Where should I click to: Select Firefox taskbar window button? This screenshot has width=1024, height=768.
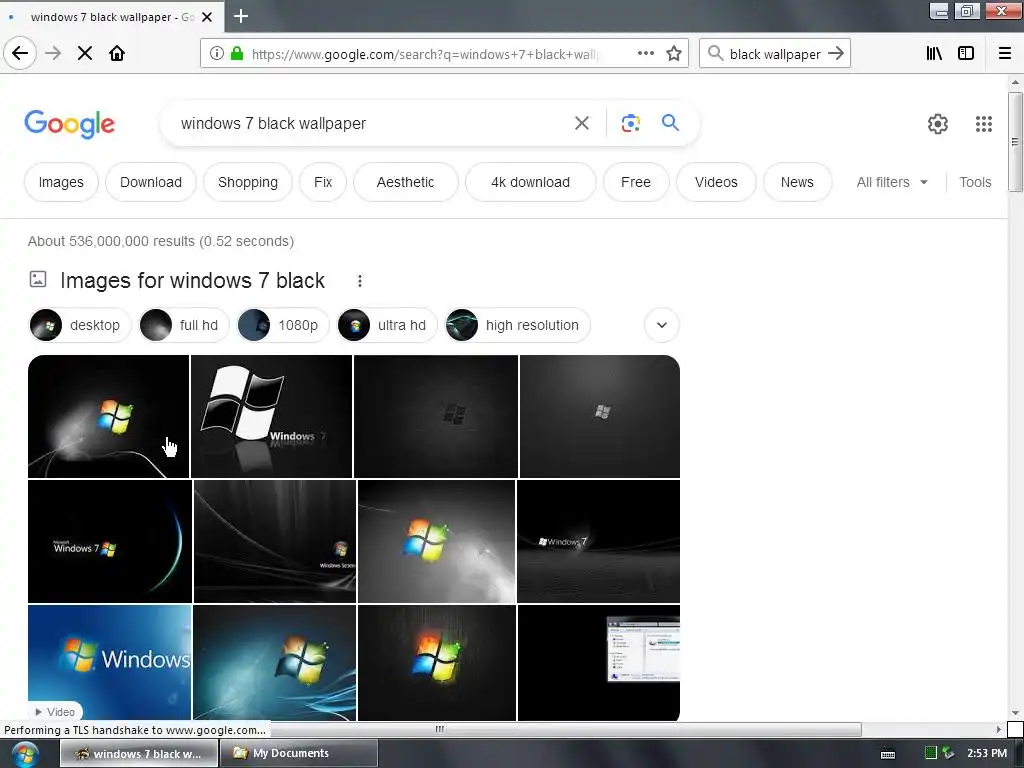pos(139,753)
